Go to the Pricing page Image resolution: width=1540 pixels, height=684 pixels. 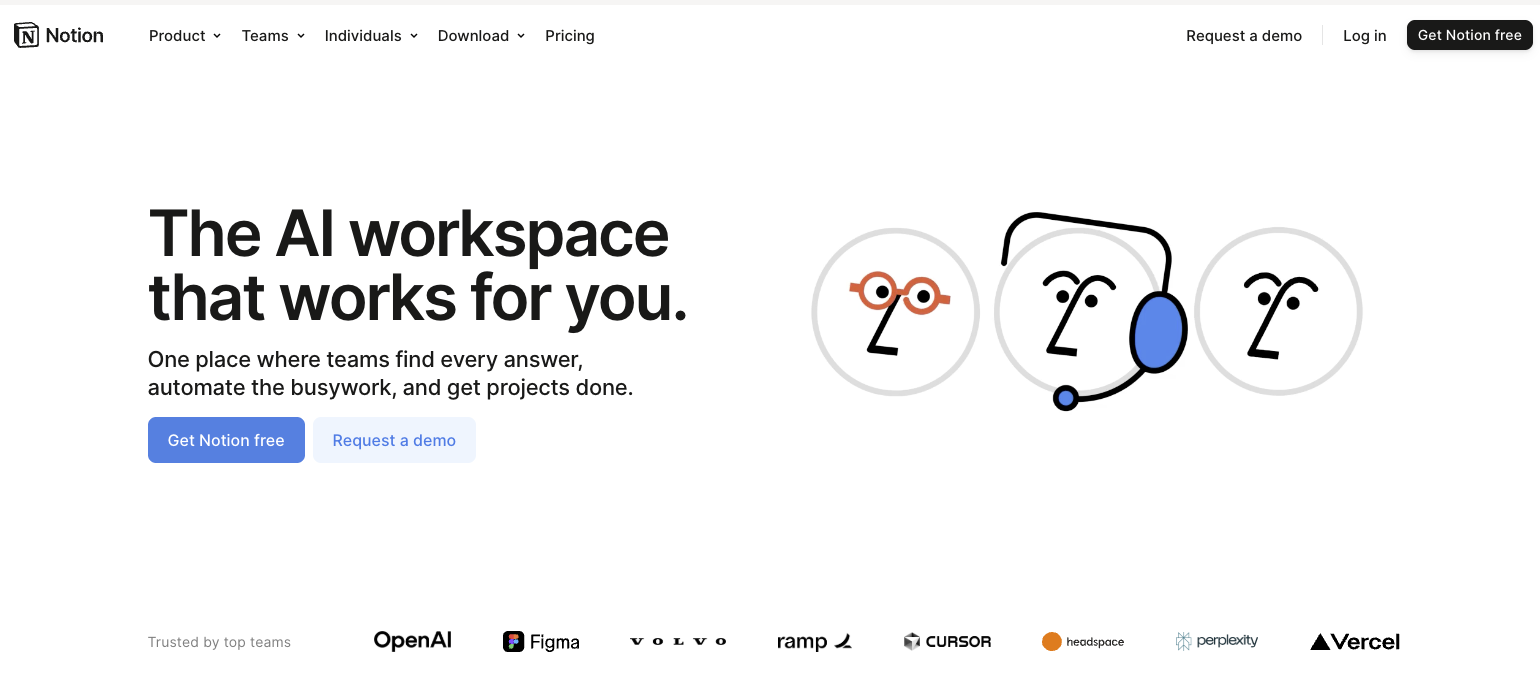tap(570, 36)
